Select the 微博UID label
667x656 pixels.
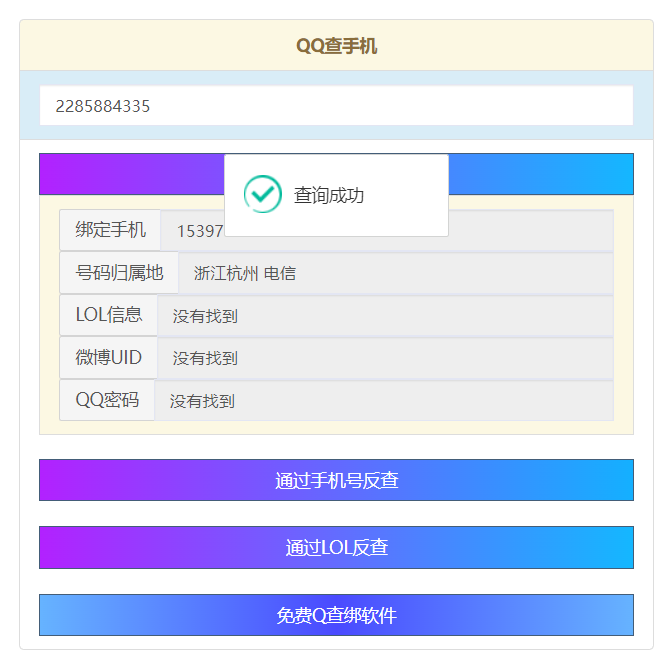click(108, 357)
